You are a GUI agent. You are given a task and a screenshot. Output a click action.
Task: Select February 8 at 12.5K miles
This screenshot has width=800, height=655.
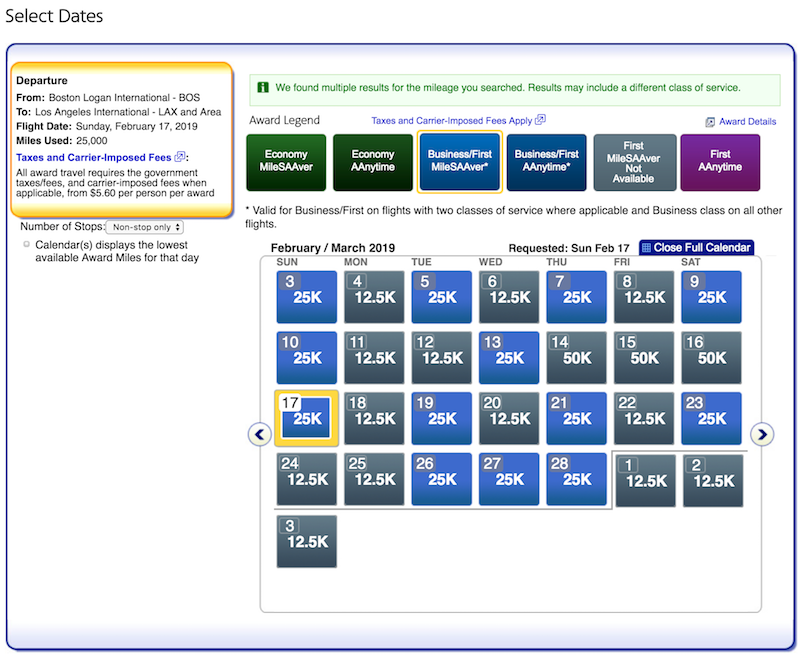click(x=644, y=297)
